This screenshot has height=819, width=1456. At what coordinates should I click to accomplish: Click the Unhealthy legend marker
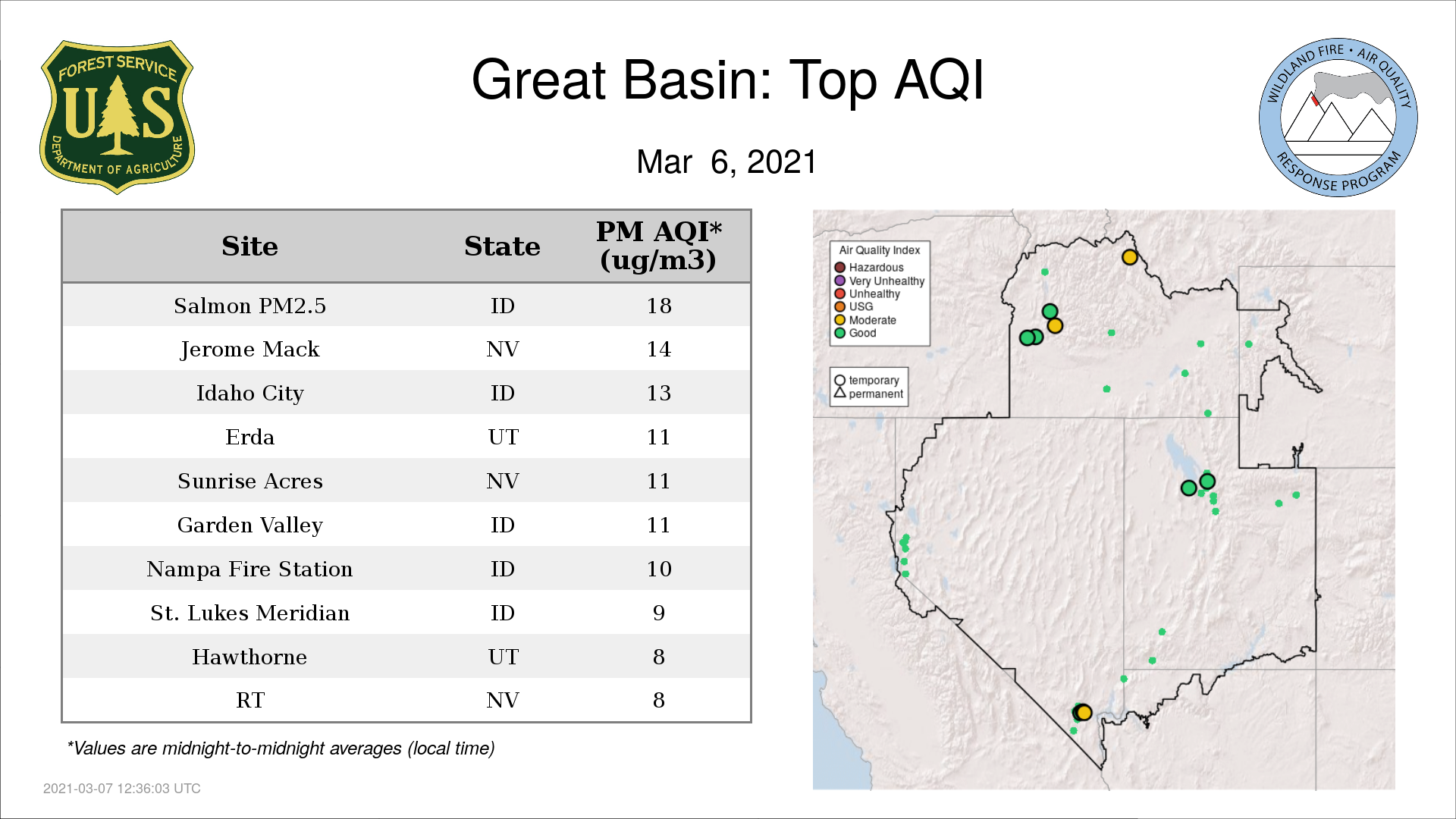tap(839, 293)
